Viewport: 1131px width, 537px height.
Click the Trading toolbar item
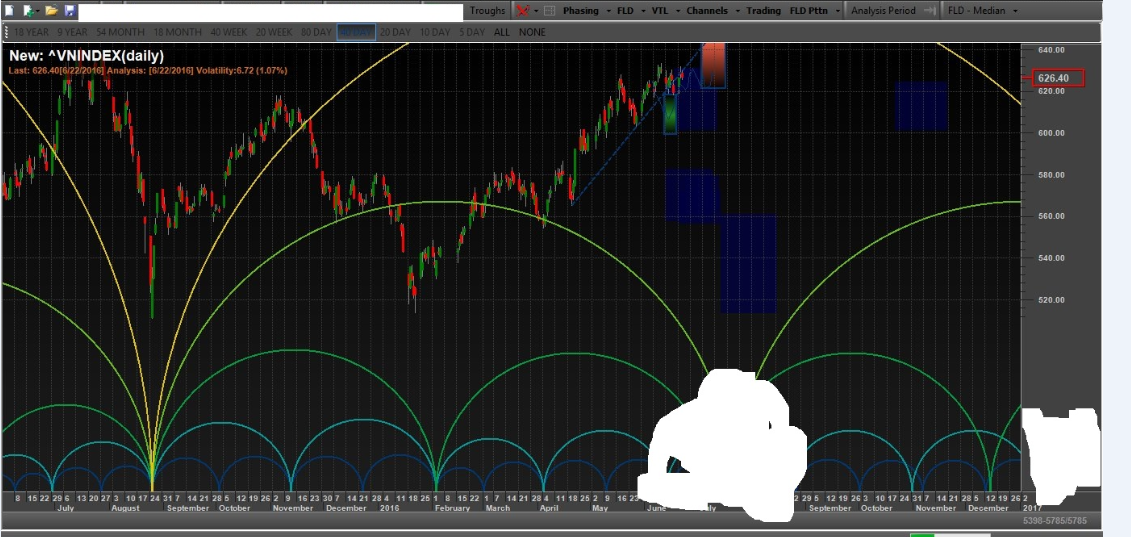[x=763, y=11]
